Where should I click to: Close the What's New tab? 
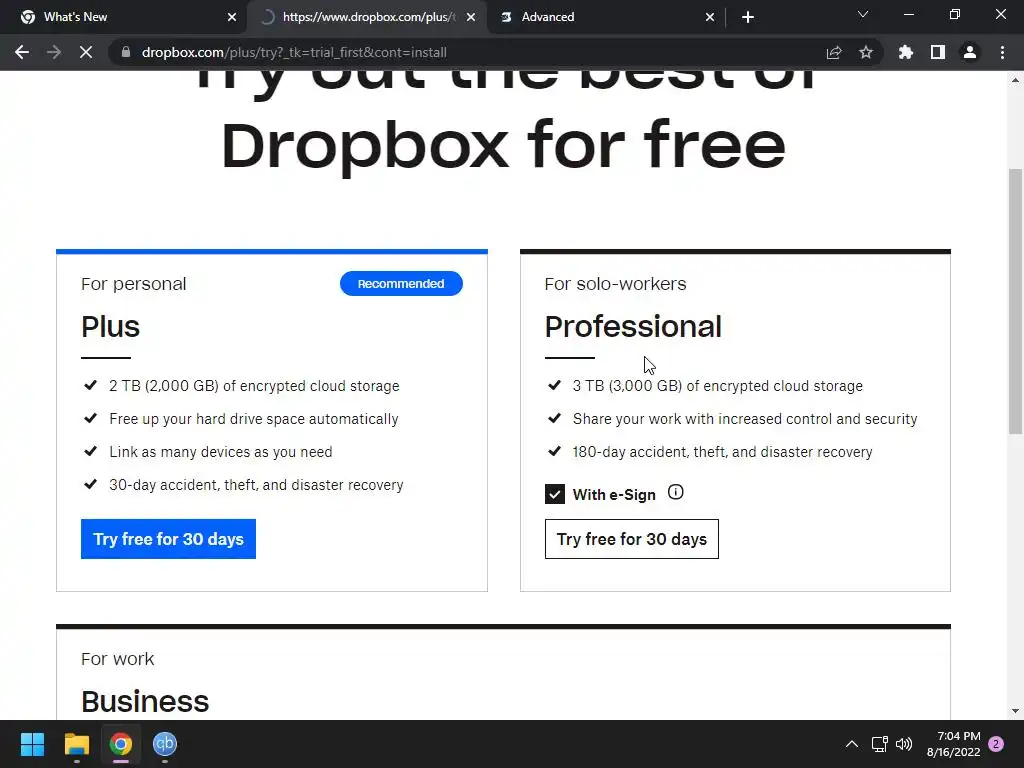pyautogui.click(x=232, y=17)
